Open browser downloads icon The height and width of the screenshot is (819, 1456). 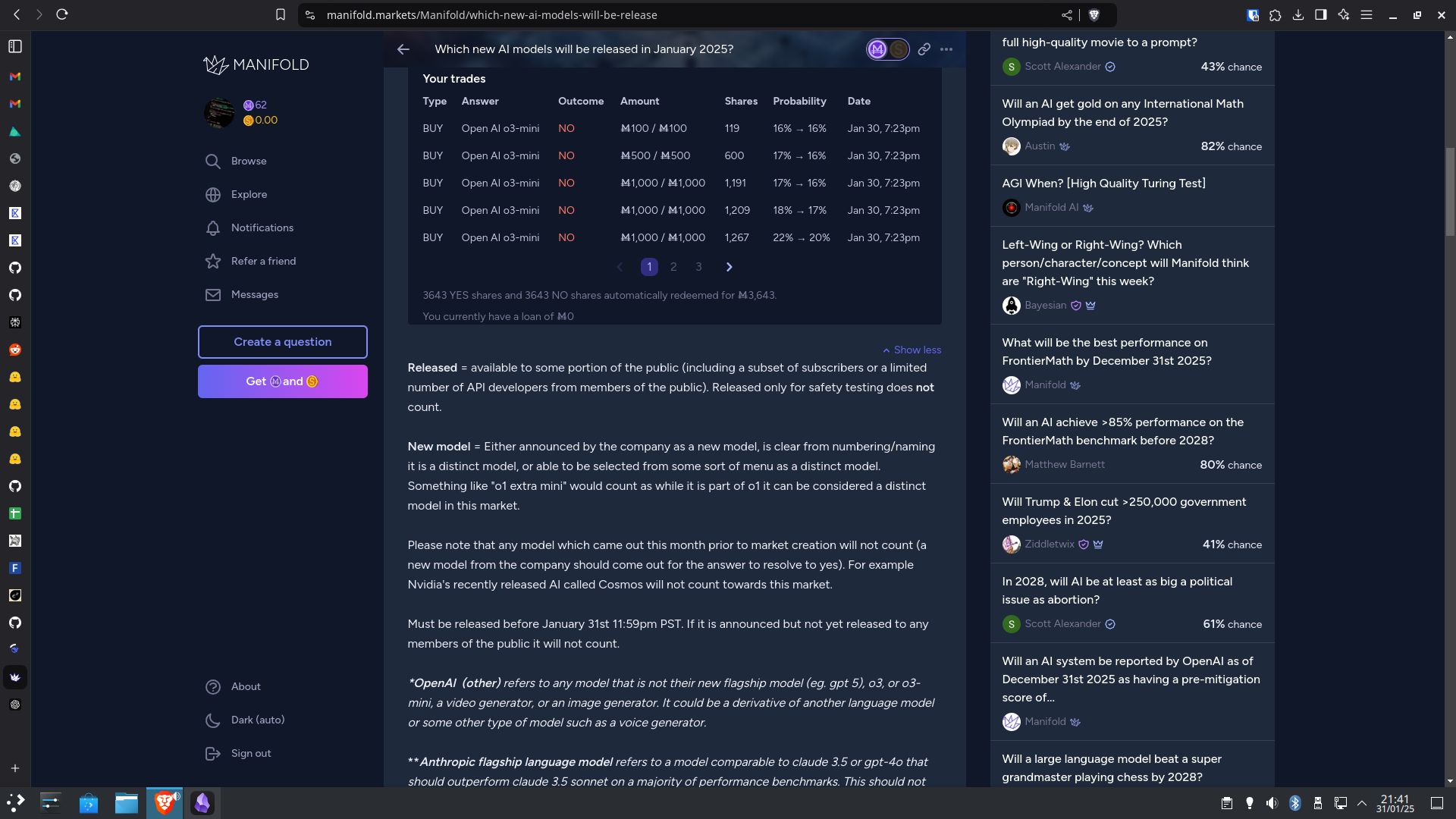tap(1298, 14)
